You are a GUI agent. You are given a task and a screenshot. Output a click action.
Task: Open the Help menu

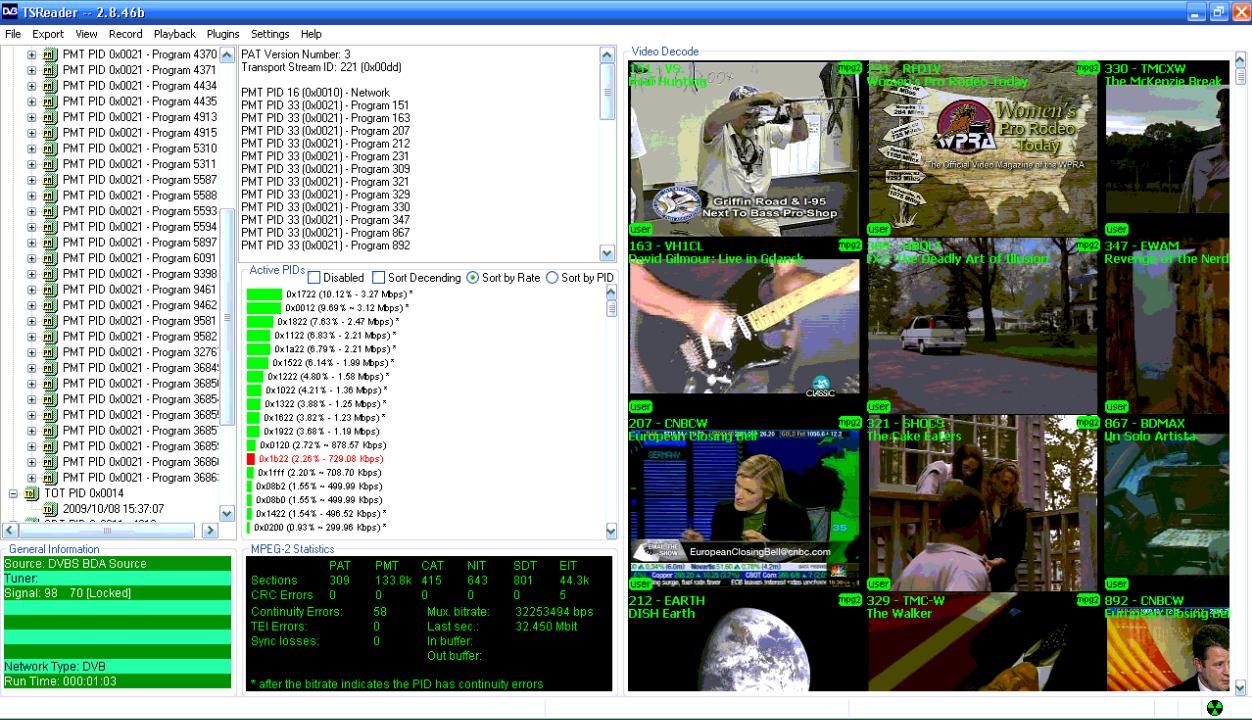(x=311, y=34)
